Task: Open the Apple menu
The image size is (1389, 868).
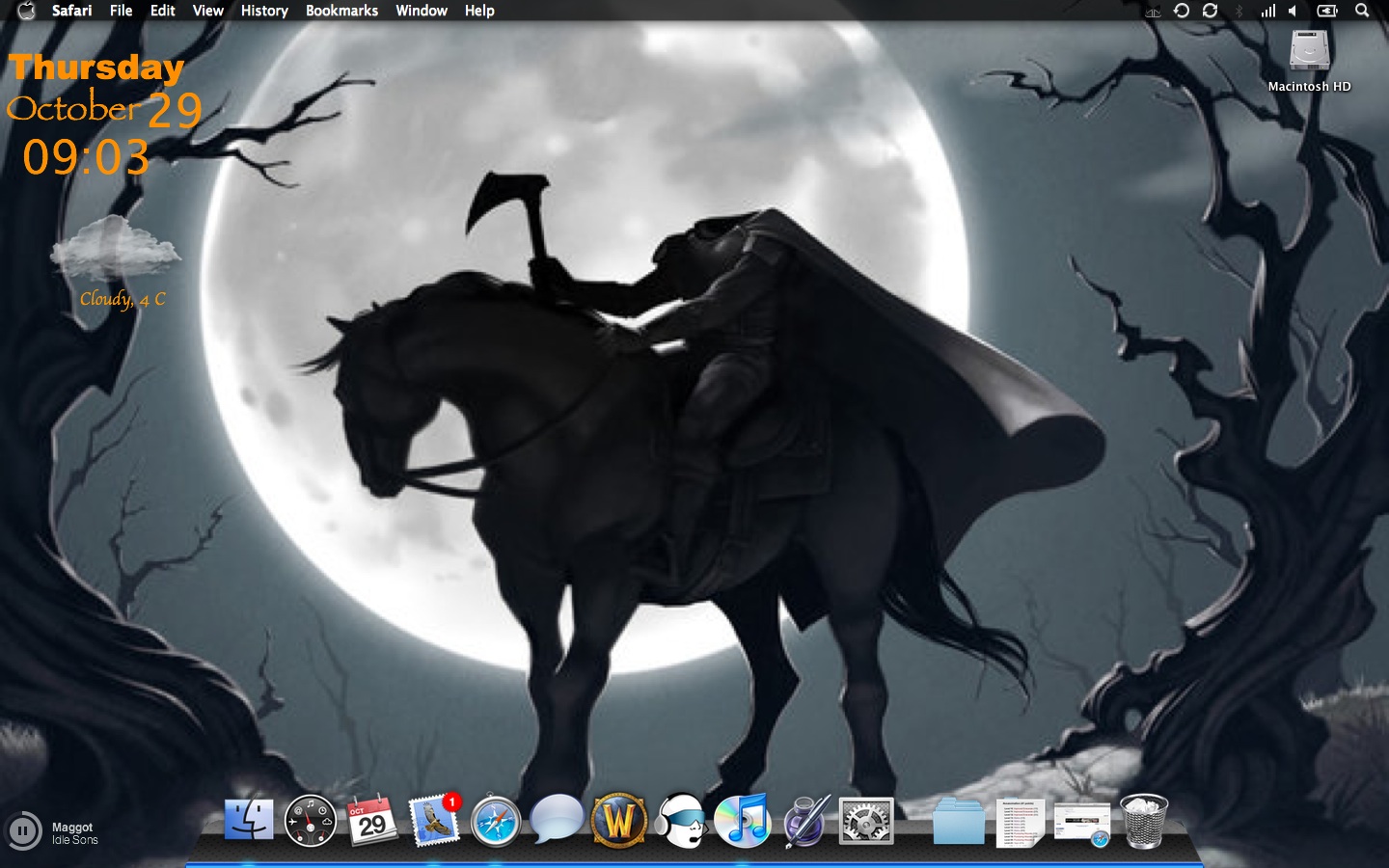Action: click(x=26, y=11)
